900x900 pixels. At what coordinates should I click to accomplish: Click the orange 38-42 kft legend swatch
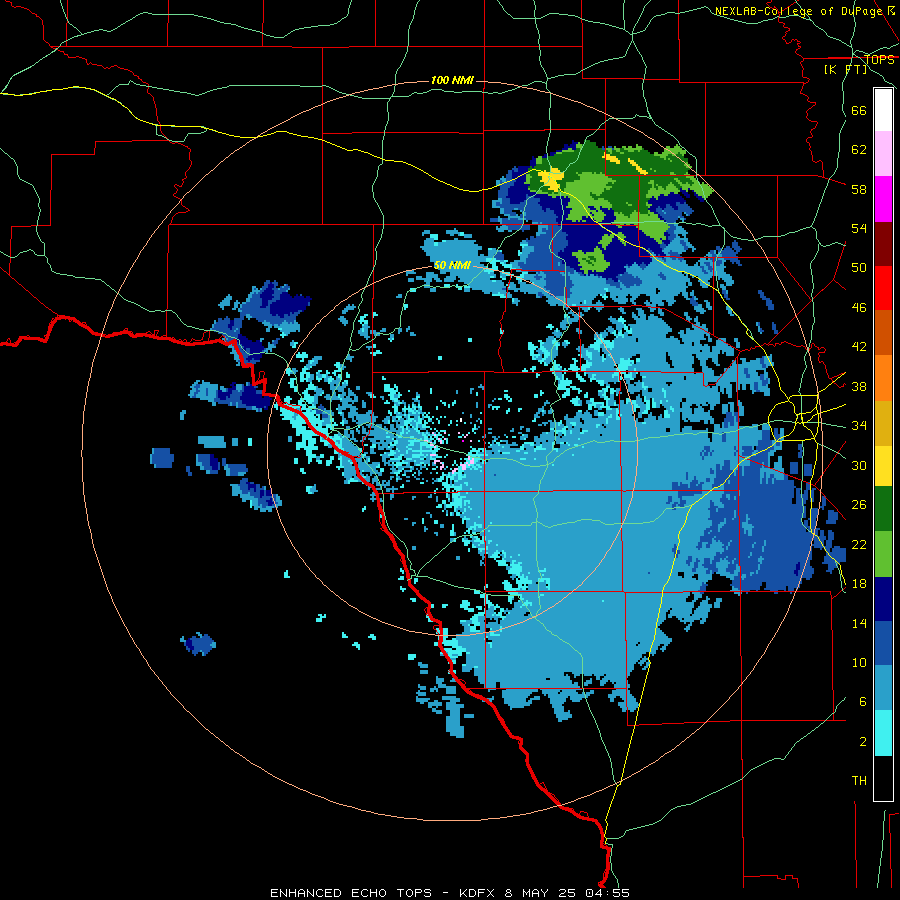click(883, 378)
